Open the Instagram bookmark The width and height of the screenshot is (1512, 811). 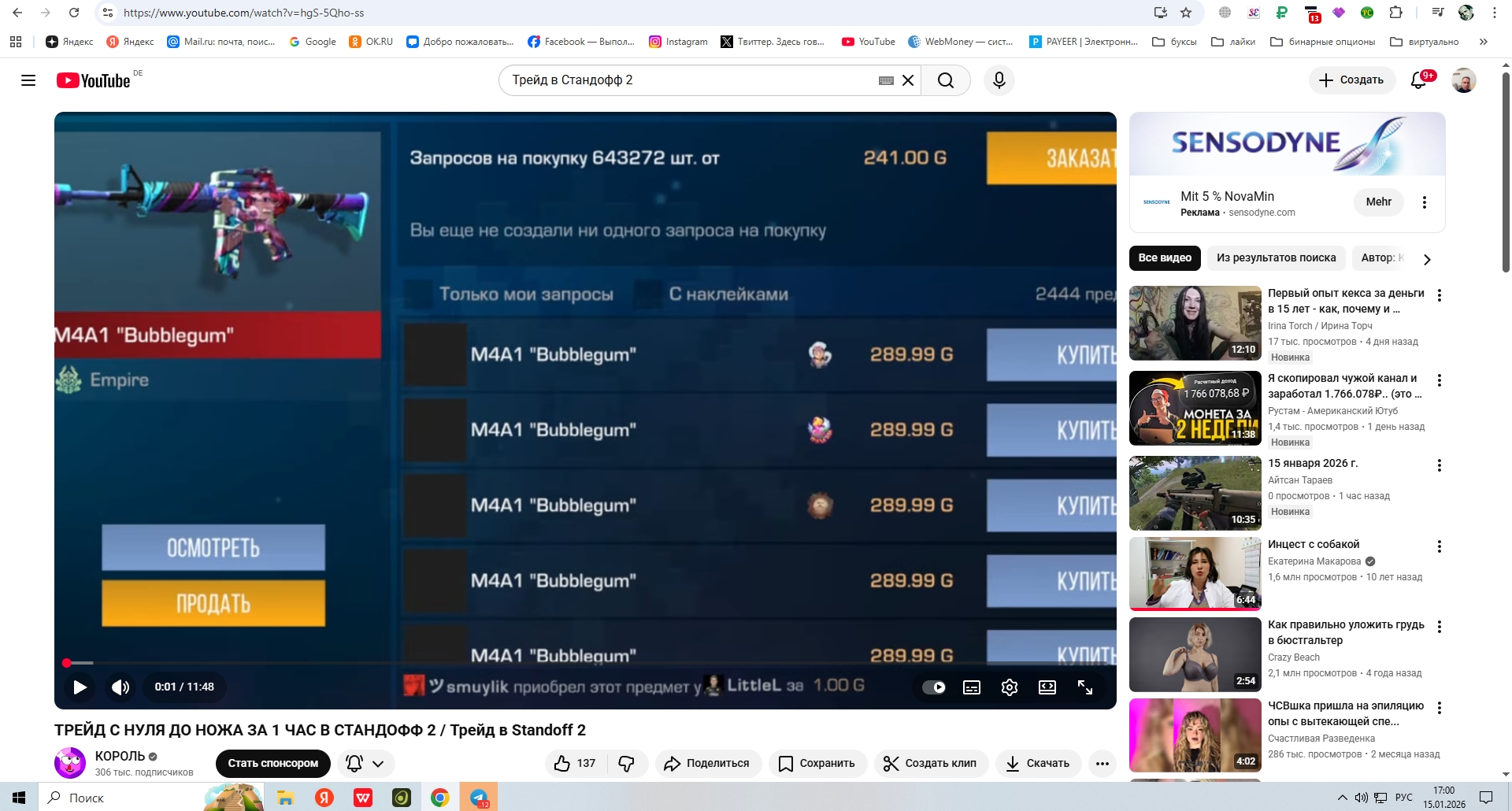click(678, 42)
